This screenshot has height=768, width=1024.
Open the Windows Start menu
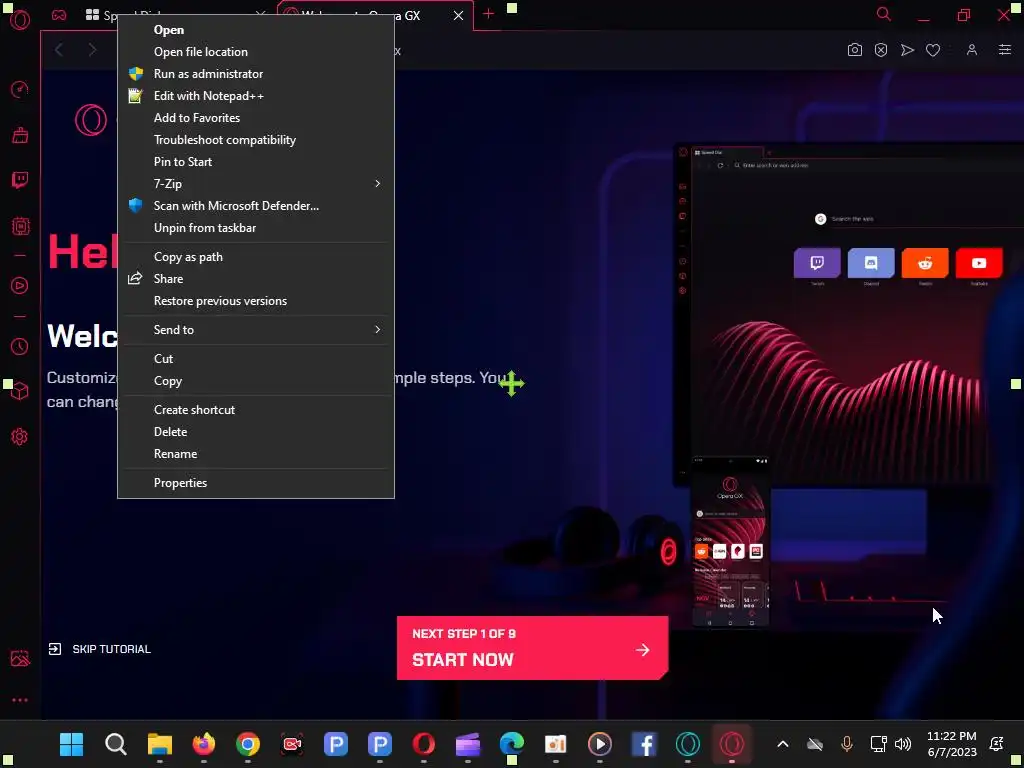(x=71, y=744)
